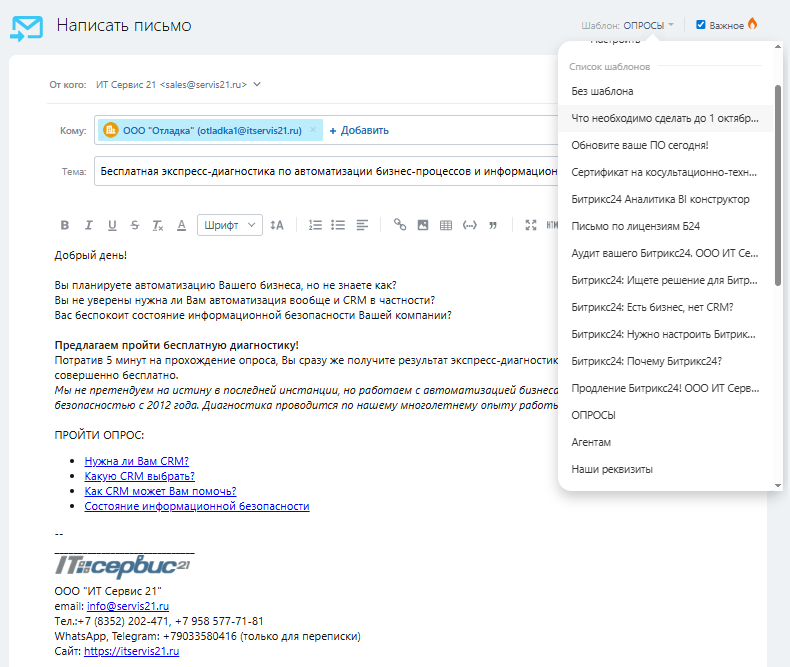Toggle the Важное checkbox
Image resolution: width=790 pixels, height=667 pixels.
click(x=701, y=25)
